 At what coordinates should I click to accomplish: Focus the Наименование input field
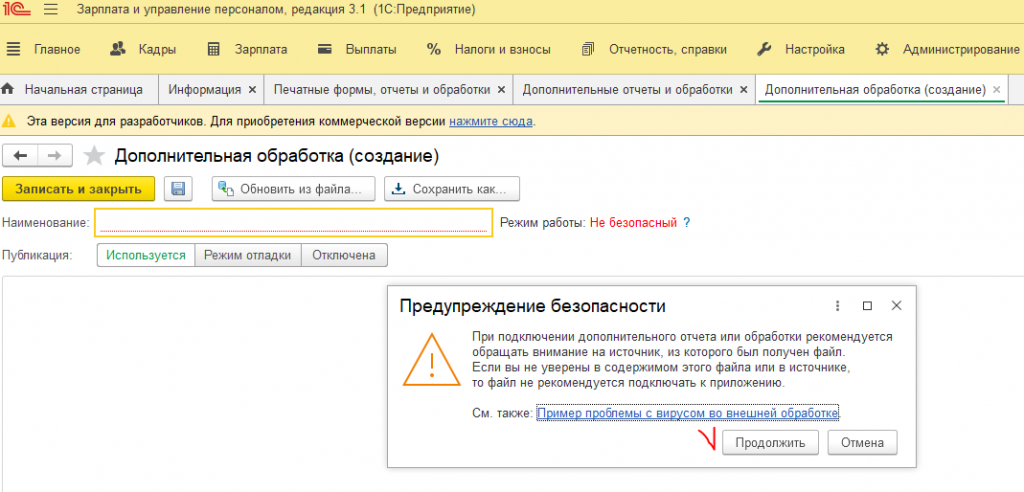(293, 223)
